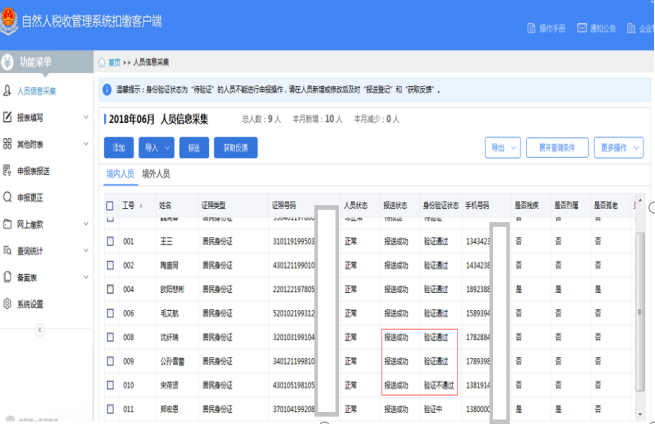Click the 申报表报送 document icon in sidebar
This screenshot has width=655, height=424.
[x=8, y=171]
